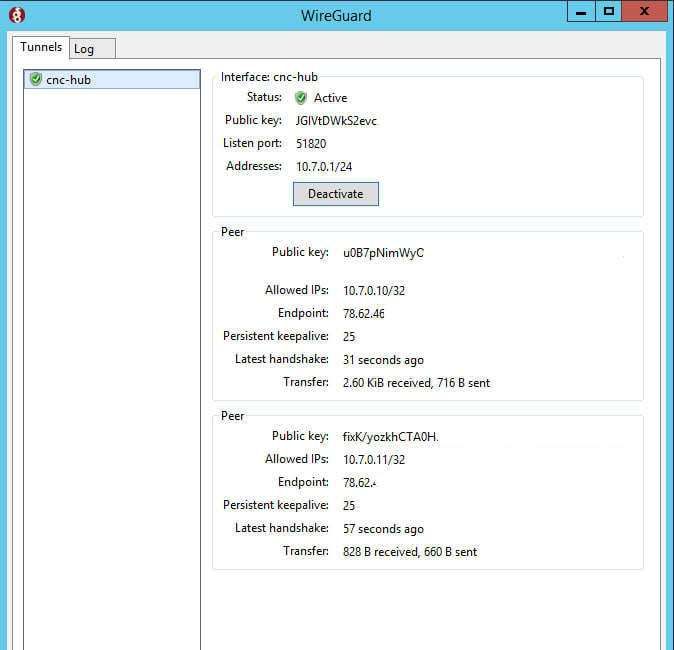Click the interface address 10.7.0.1/24
This screenshot has height=650, width=674.
[324, 166]
